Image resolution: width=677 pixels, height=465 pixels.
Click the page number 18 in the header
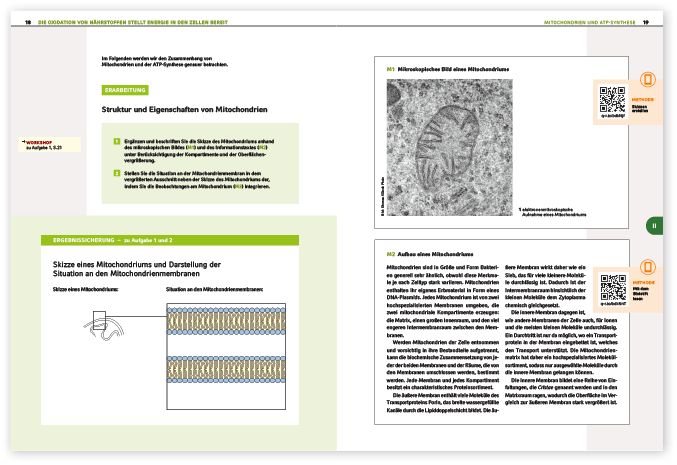pyautogui.click(x=28, y=22)
